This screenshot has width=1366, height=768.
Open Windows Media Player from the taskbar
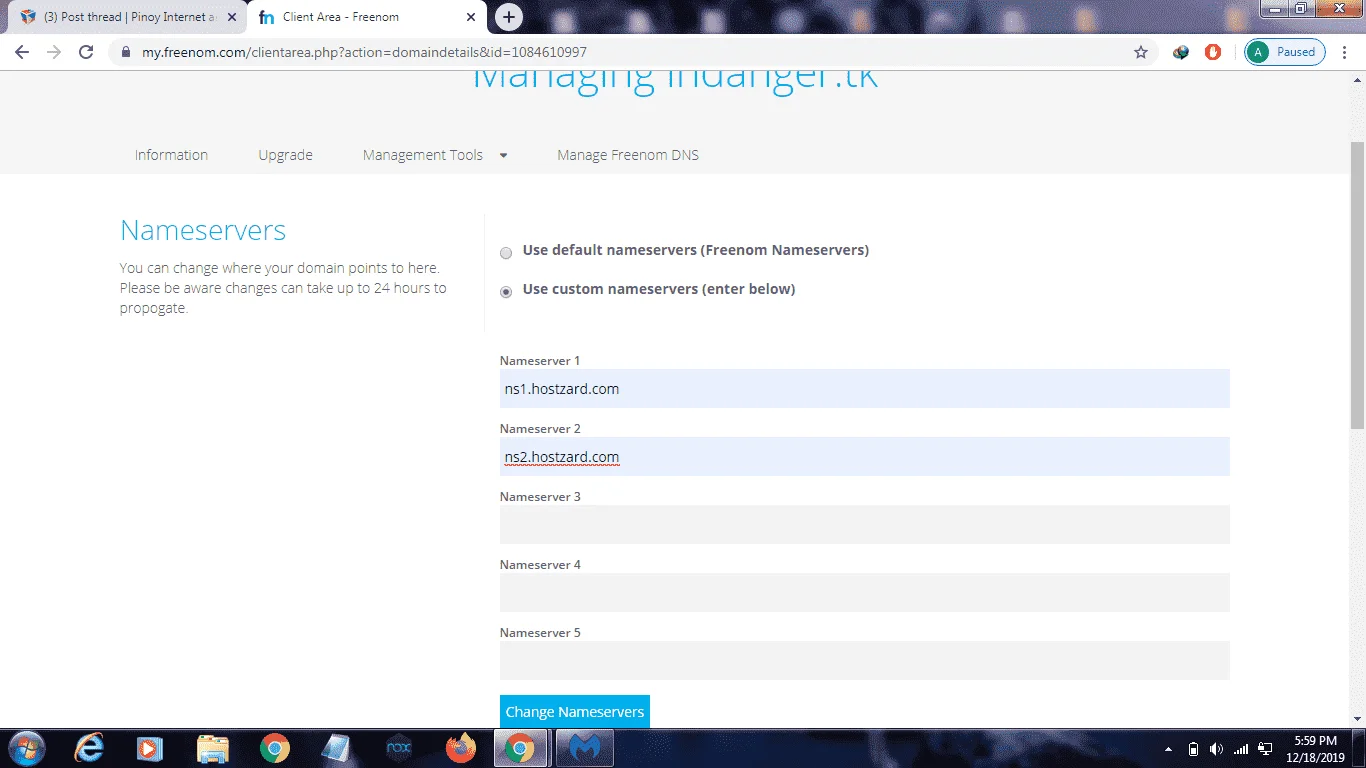tap(150, 748)
